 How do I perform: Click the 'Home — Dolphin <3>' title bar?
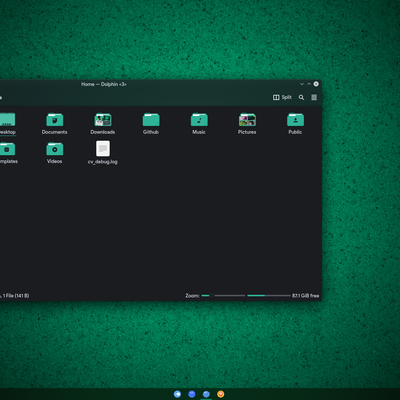point(104,84)
